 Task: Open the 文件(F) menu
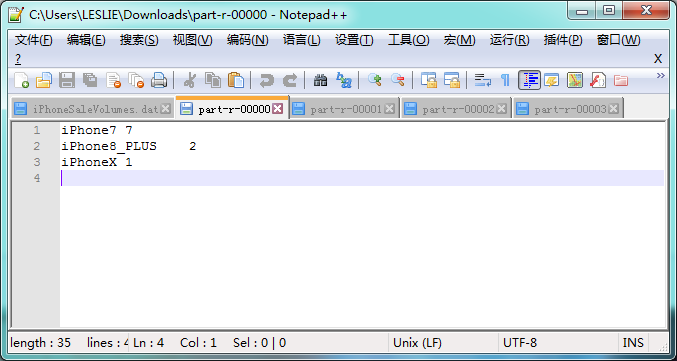(34, 41)
